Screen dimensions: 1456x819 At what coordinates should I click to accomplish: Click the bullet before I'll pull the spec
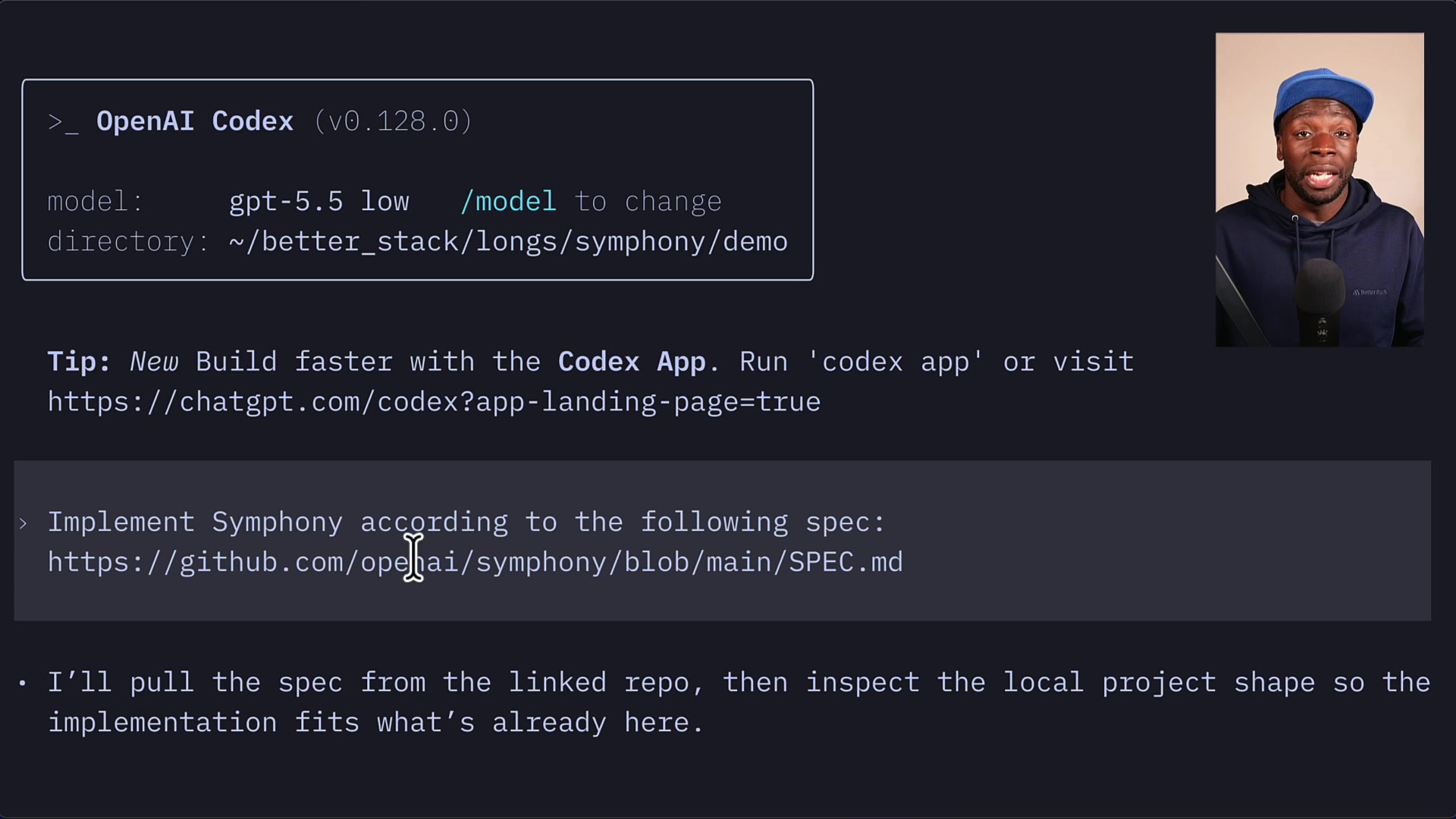(x=23, y=683)
